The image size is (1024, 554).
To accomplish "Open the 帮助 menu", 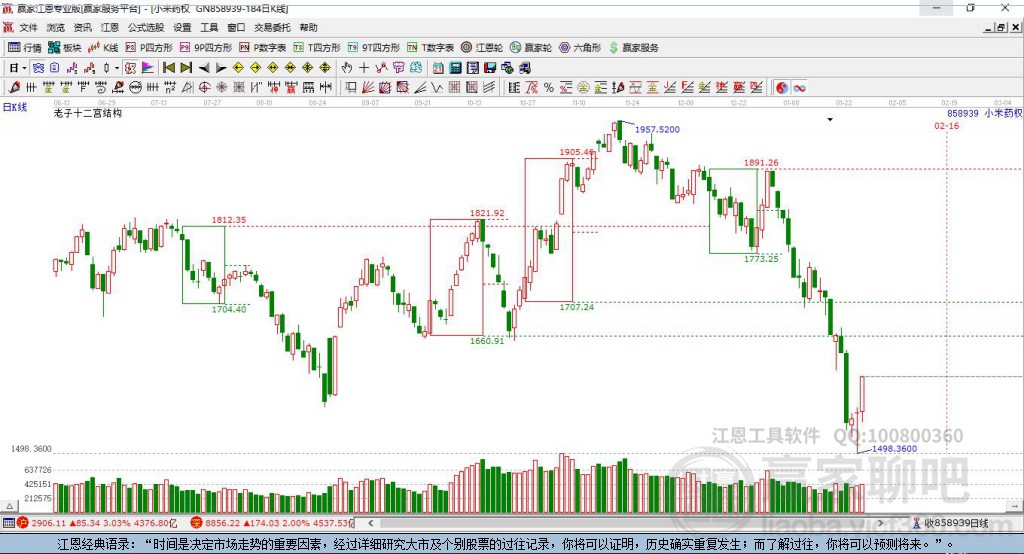I will click(308, 27).
